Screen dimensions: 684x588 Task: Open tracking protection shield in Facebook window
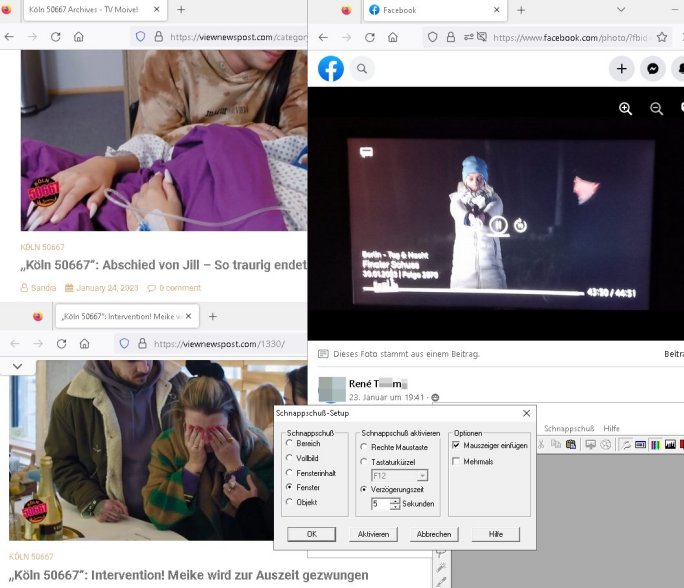click(x=432, y=38)
